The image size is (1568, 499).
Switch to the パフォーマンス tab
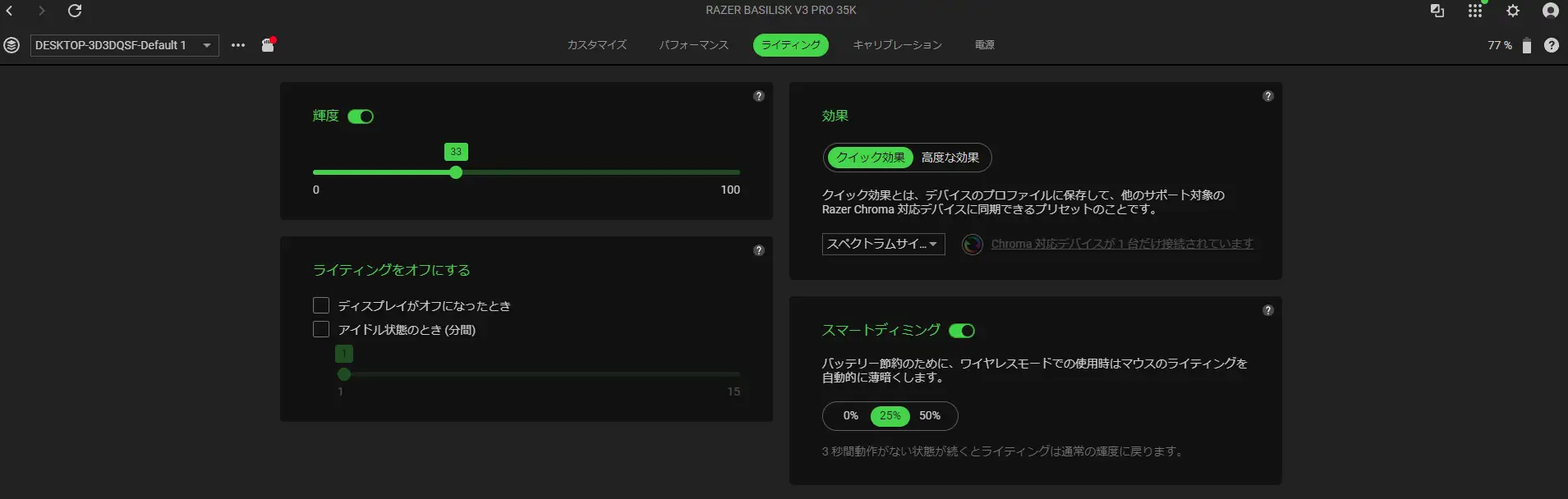tap(694, 45)
